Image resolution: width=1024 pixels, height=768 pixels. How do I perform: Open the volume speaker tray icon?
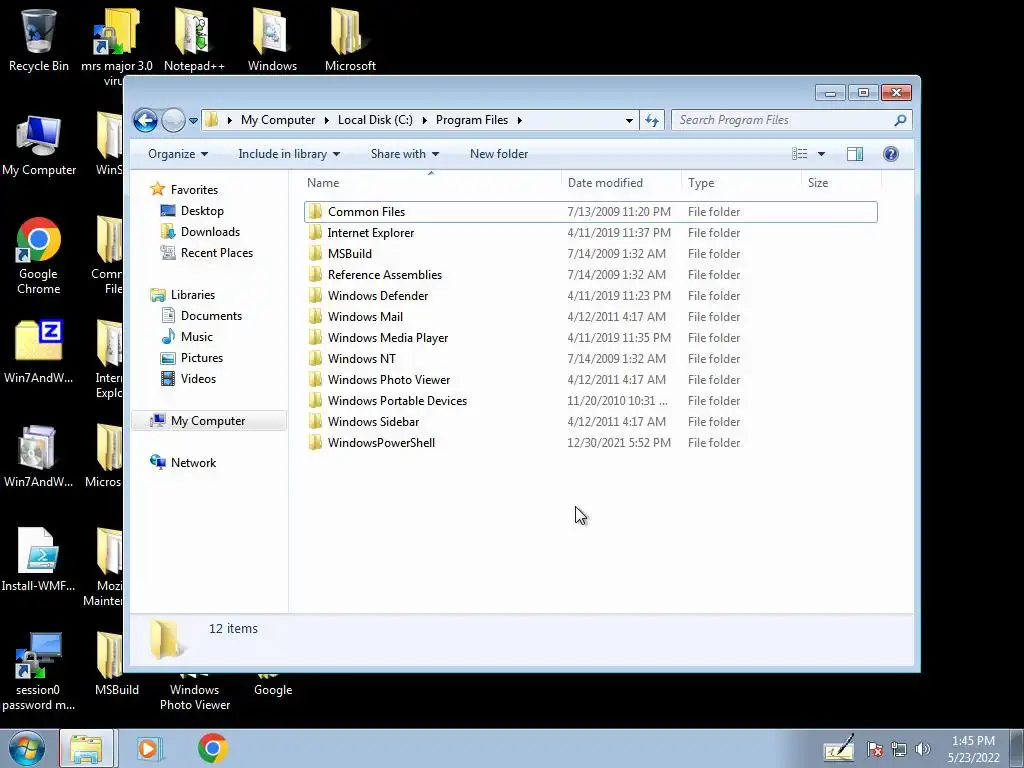click(922, 749)
